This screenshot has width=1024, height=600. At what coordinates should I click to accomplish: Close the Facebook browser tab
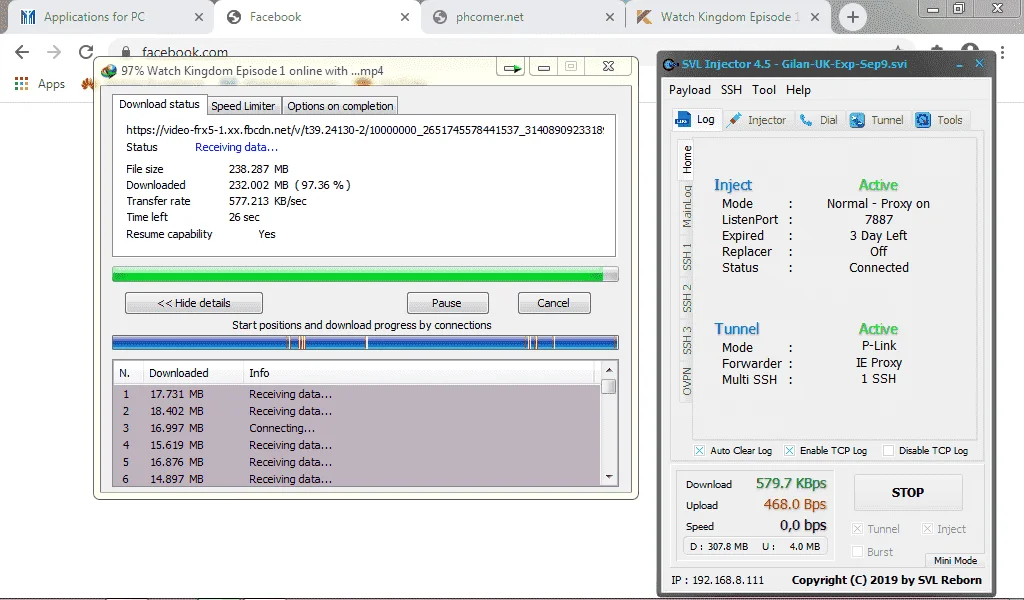pos(405,18)
